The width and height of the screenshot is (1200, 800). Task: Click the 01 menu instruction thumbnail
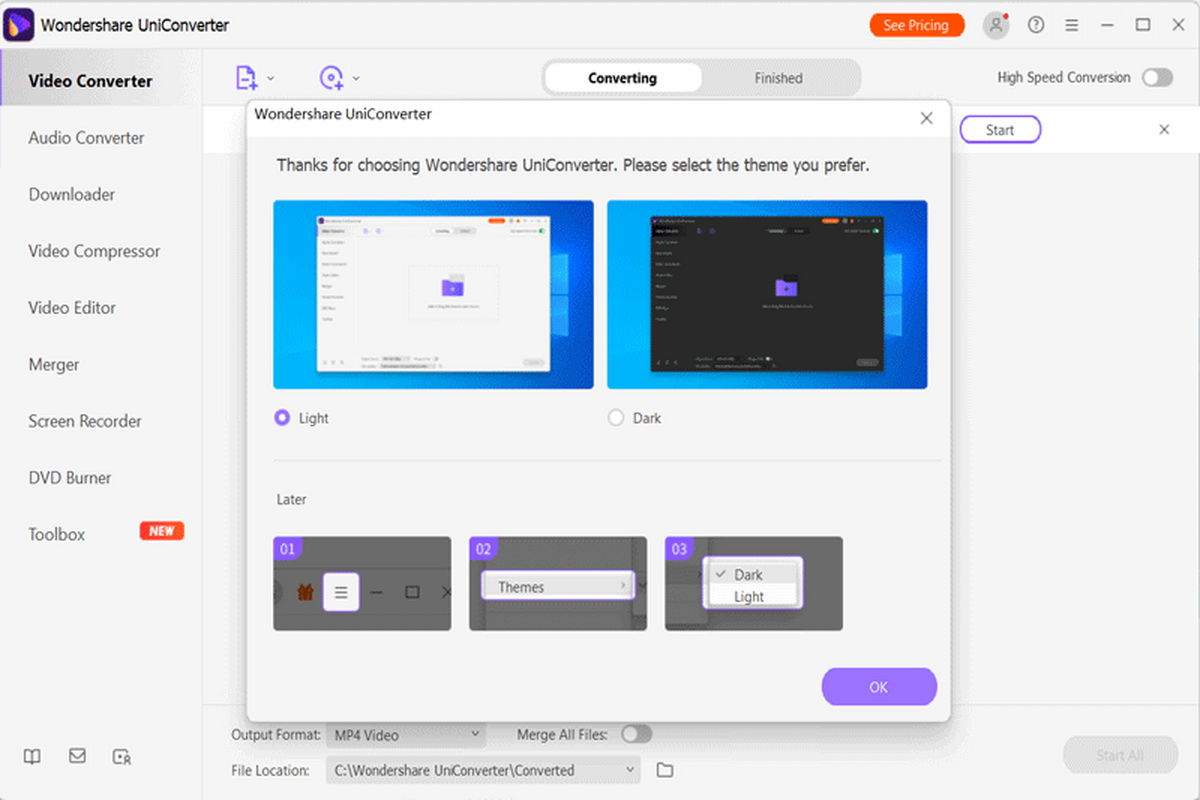[x=362, y=584]
